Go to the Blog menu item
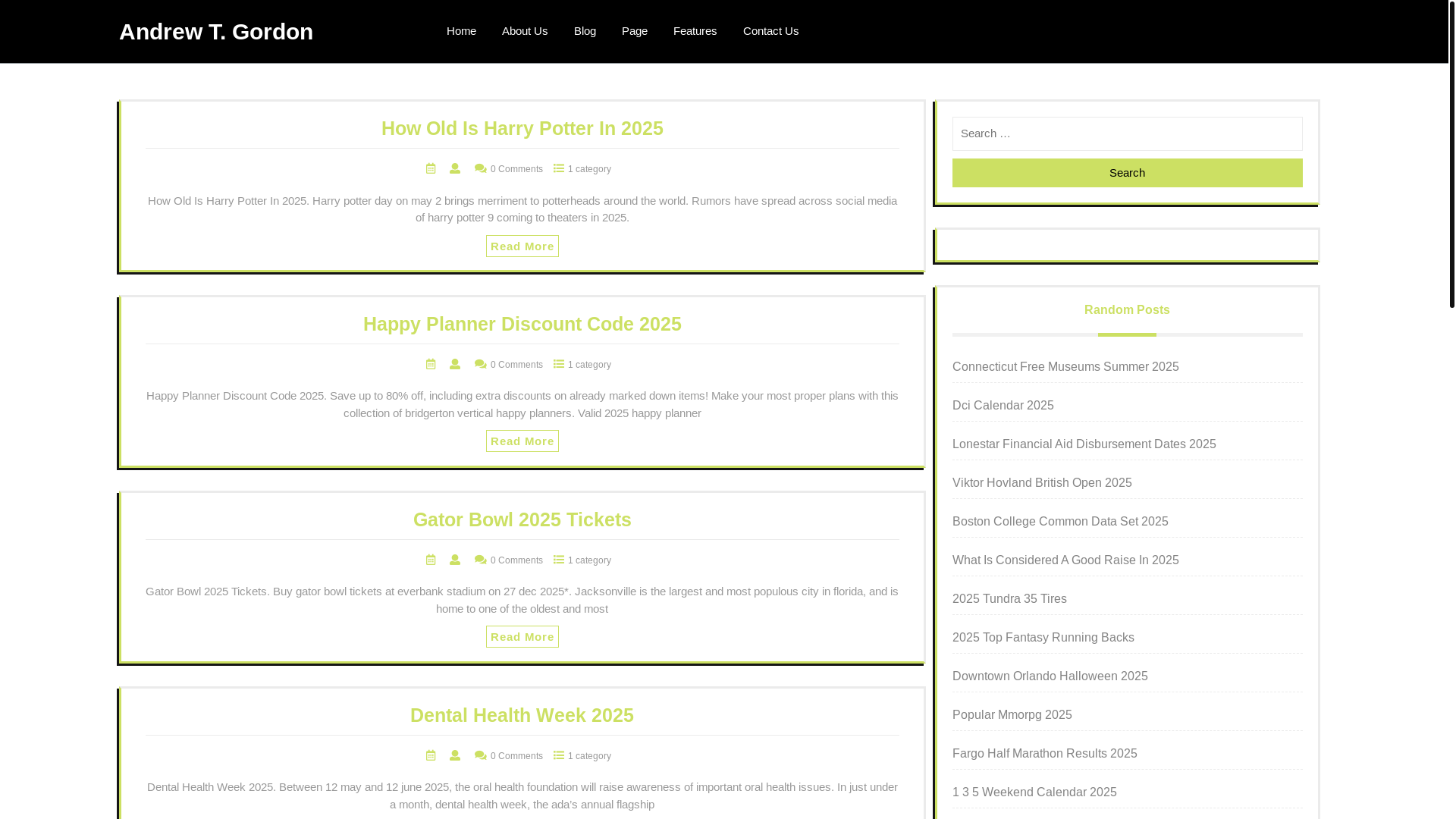Screen dimensions: 1456x819 tap(585, 31)
